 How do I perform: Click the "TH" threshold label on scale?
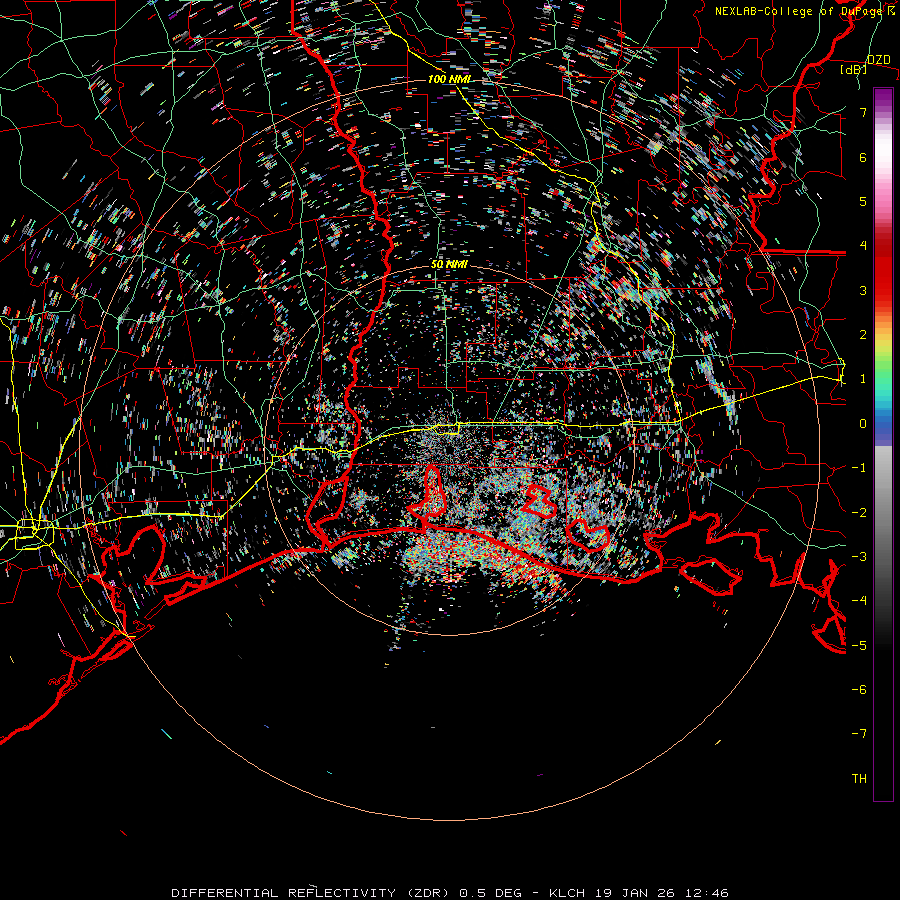tap(859, 779)
